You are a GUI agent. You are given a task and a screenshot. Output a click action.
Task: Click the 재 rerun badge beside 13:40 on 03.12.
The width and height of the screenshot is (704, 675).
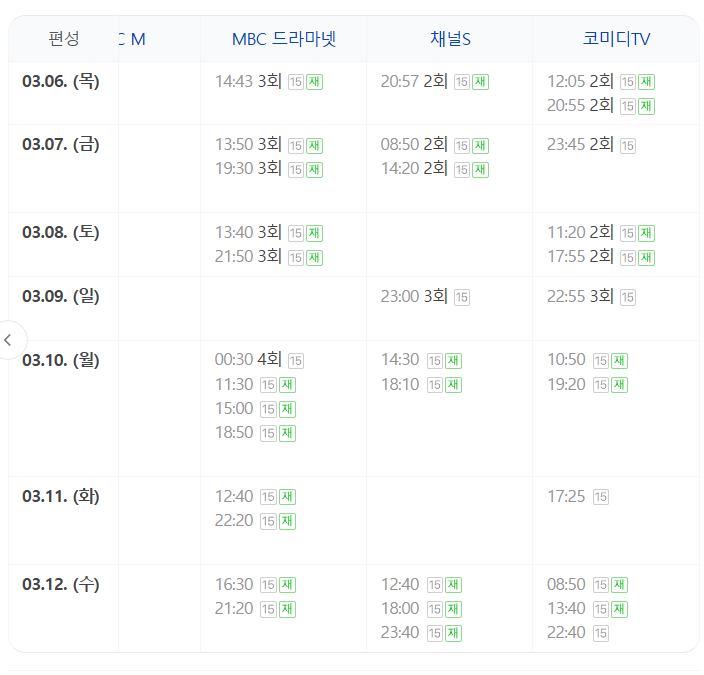[619, 609]
